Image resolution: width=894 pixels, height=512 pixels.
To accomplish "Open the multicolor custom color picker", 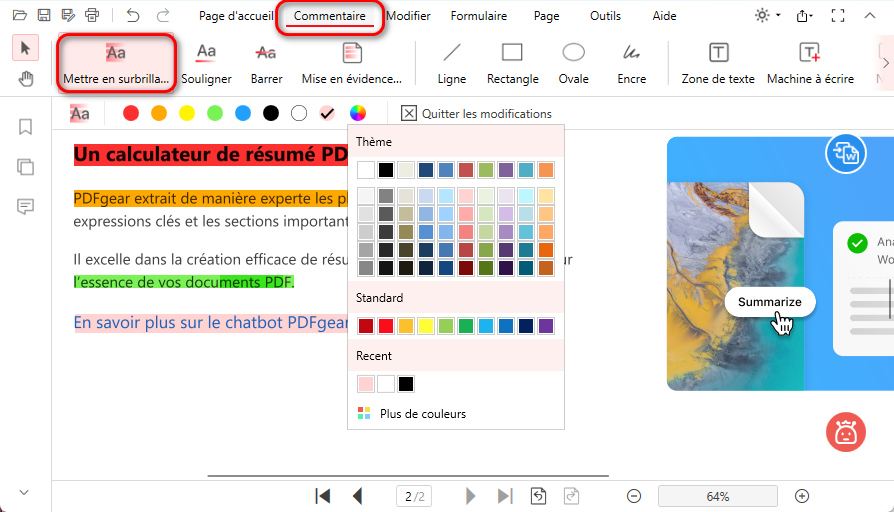I will pos(357,113).
